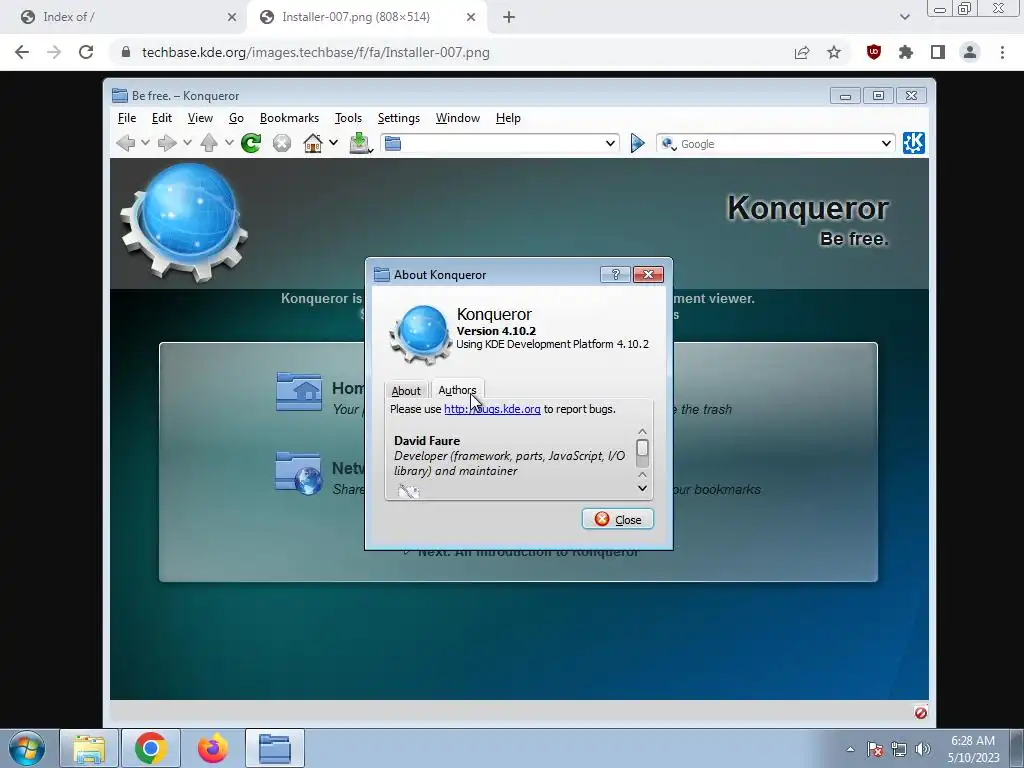Image resolution: width=1024 pixels, height=768 pixels.
Task: Click Konqueror's up arrow toolbar icon
Action: coord(209,142)
